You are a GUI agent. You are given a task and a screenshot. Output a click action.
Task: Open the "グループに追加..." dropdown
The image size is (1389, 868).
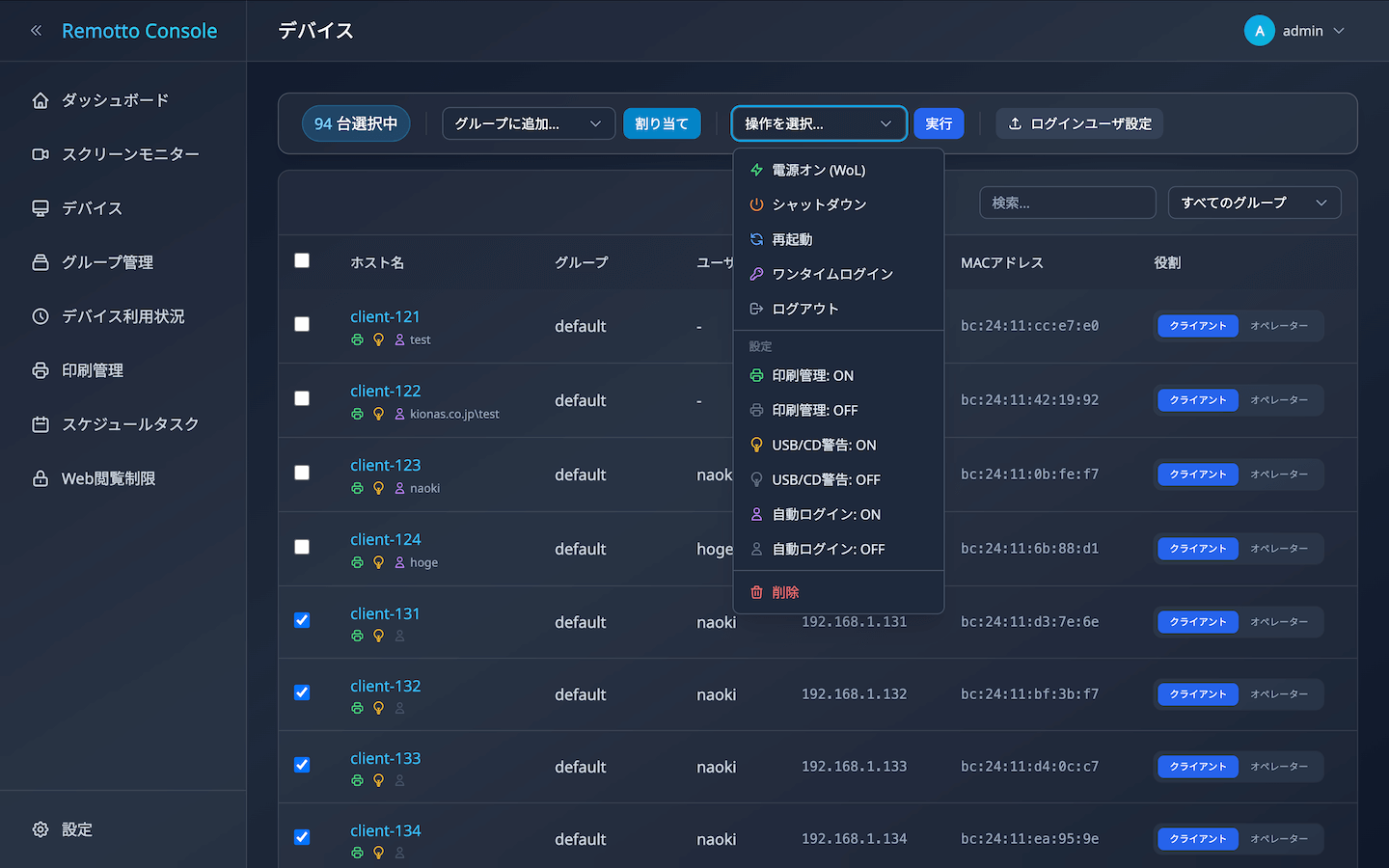point(528,123)
